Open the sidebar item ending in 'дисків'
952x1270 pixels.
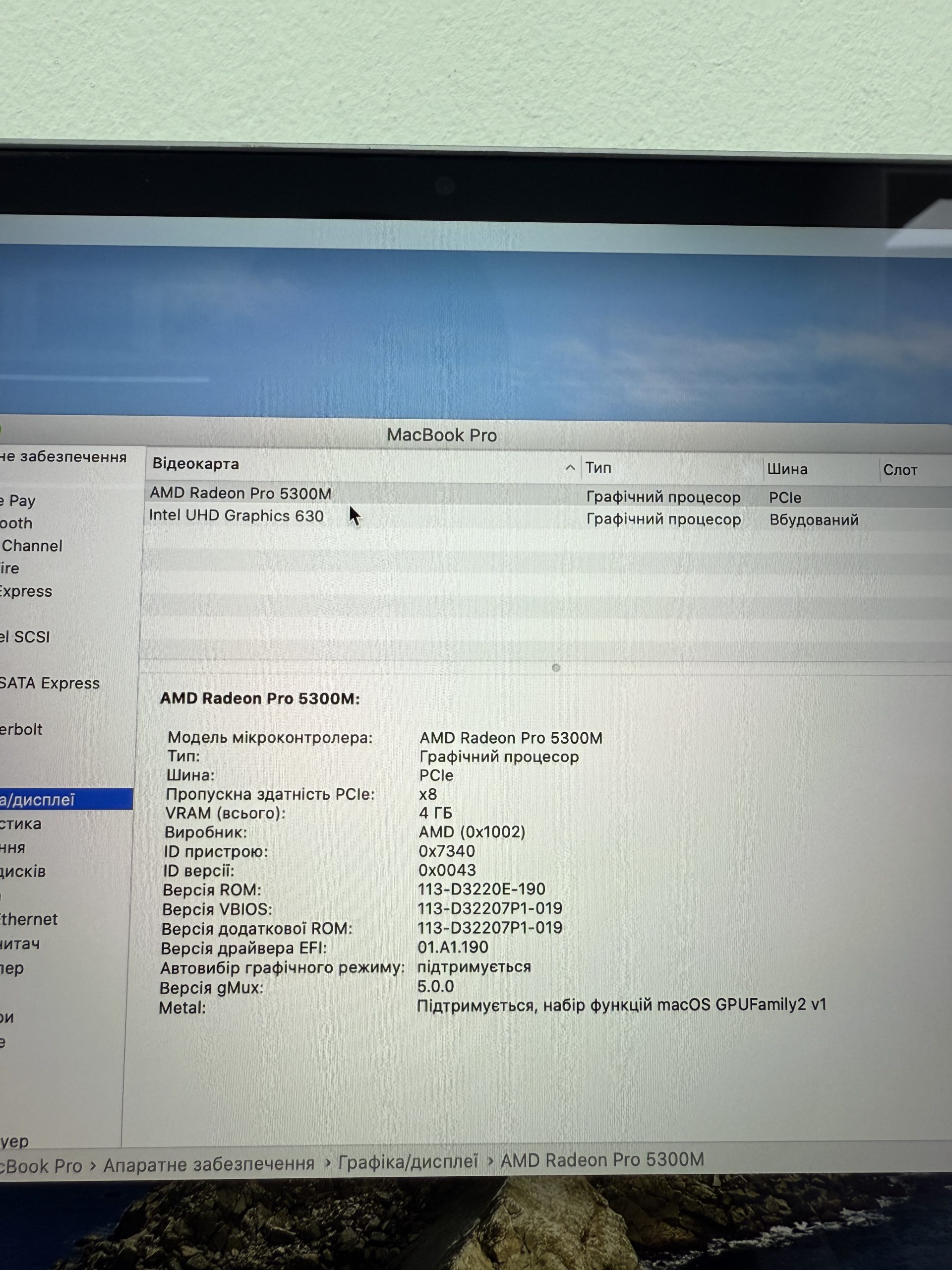23,872
